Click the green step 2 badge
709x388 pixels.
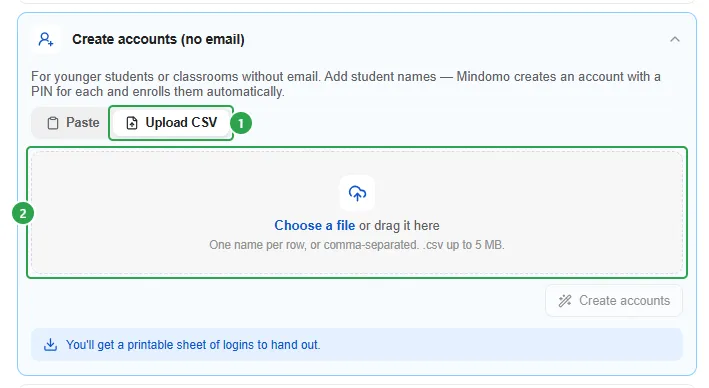tap(23, 213)
